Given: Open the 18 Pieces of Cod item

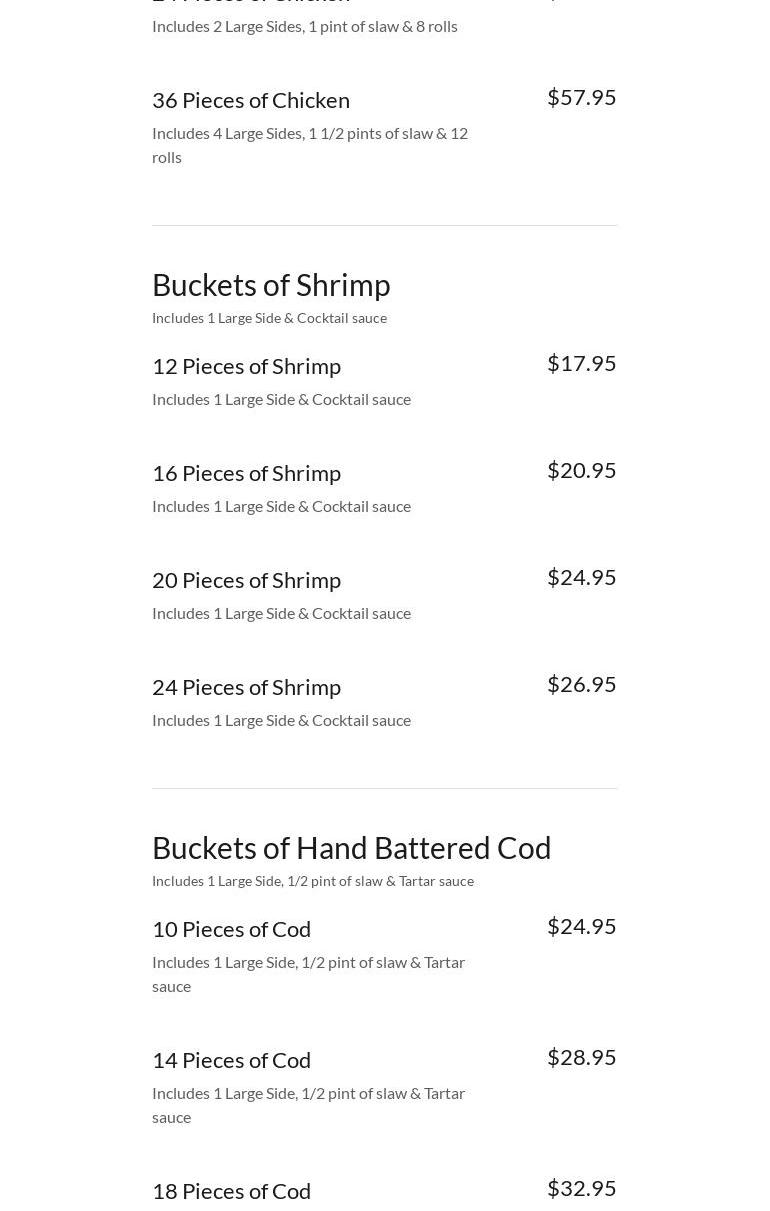Looking at the screenshot, I should click(x=231, y=1191).
